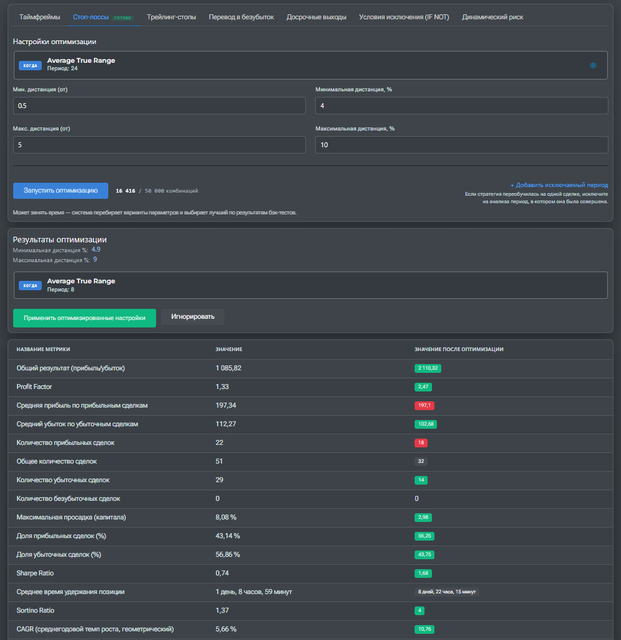Click the Результаты оптимизации heading
The image size is (621, 640).
click(60, 240)
